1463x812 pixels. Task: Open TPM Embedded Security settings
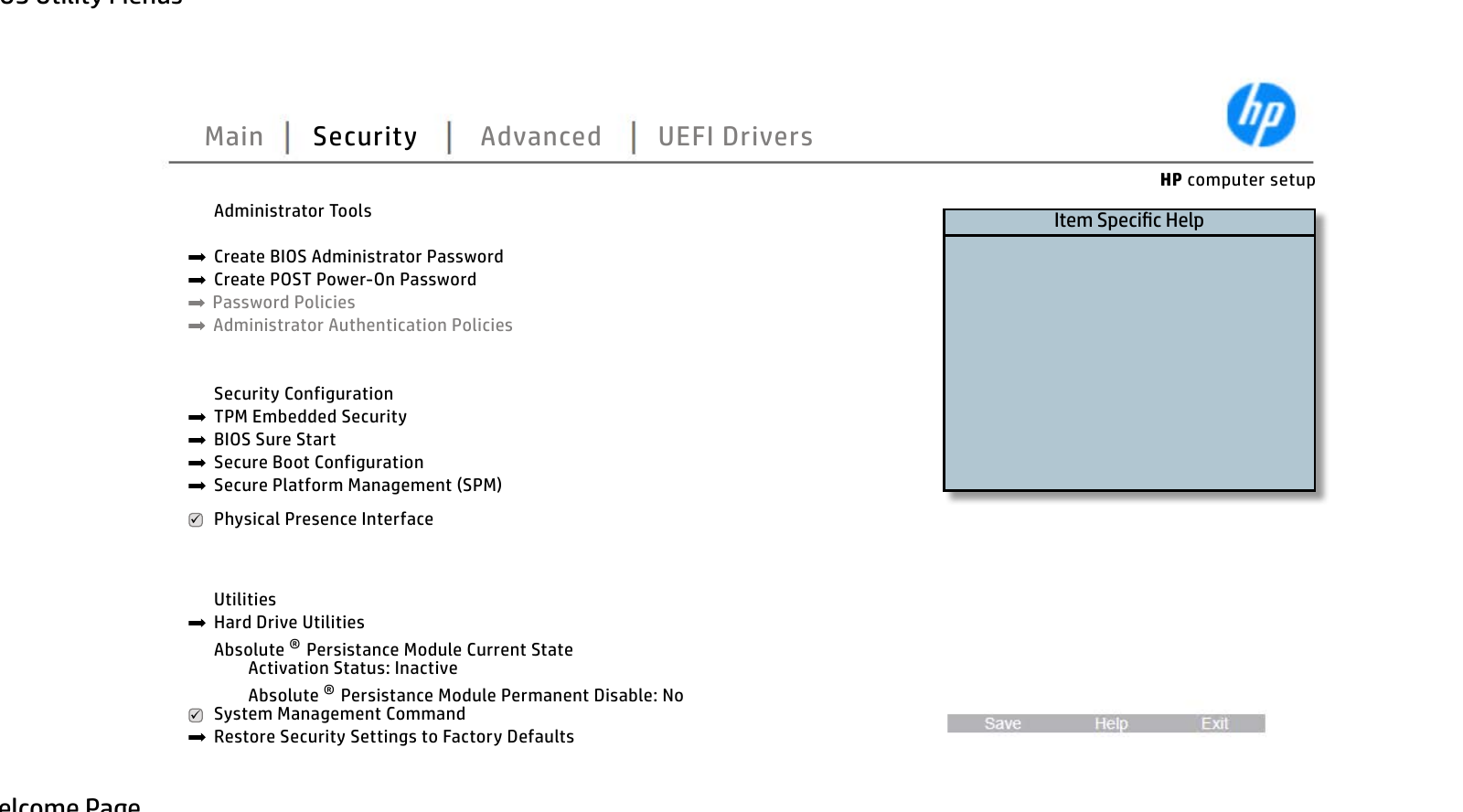pos(310,417)
